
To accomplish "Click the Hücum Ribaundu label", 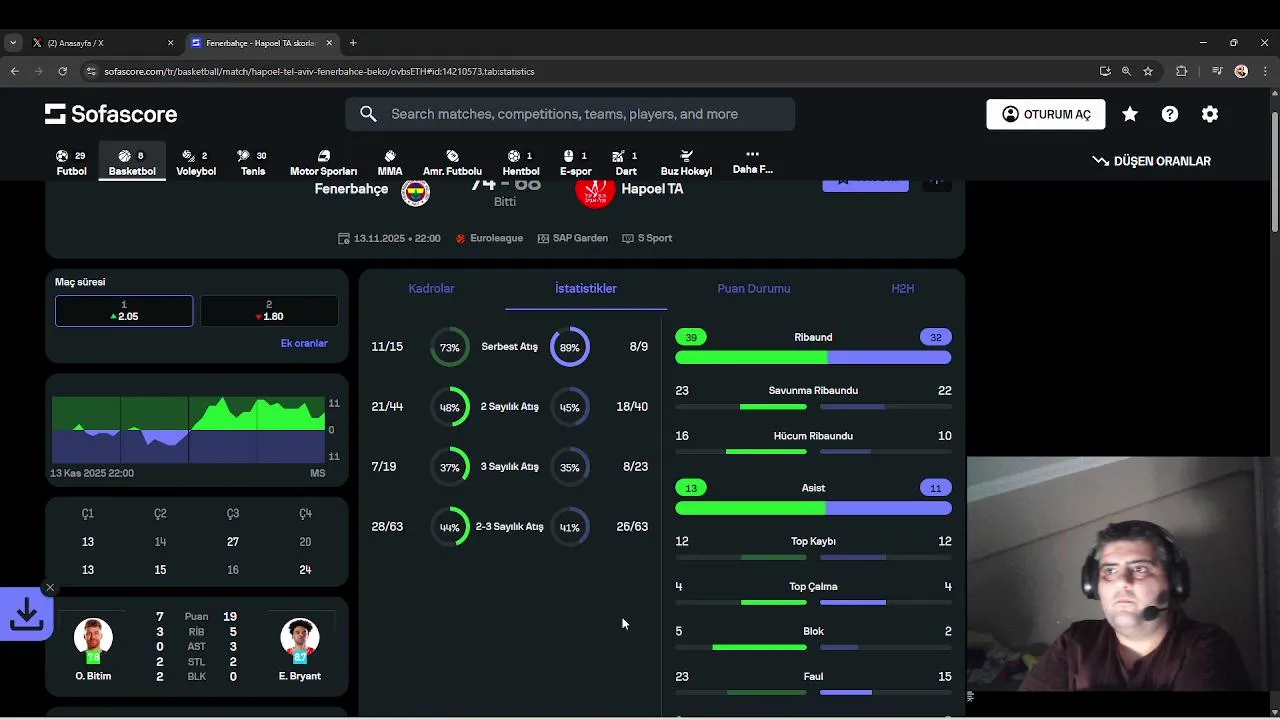I will [x=813, y=436].
